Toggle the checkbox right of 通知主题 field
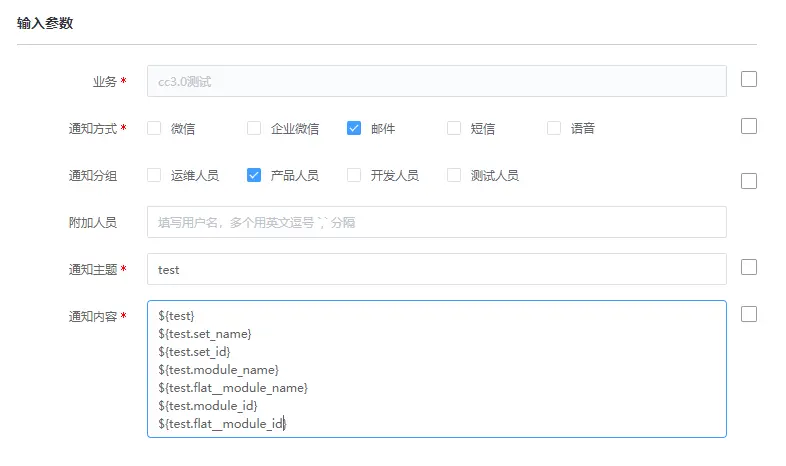 (x=749, y=267)
